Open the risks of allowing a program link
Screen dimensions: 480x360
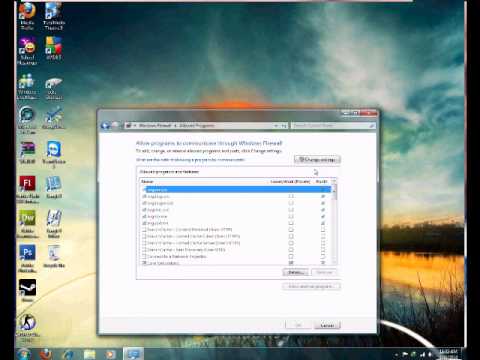(190, 160)
